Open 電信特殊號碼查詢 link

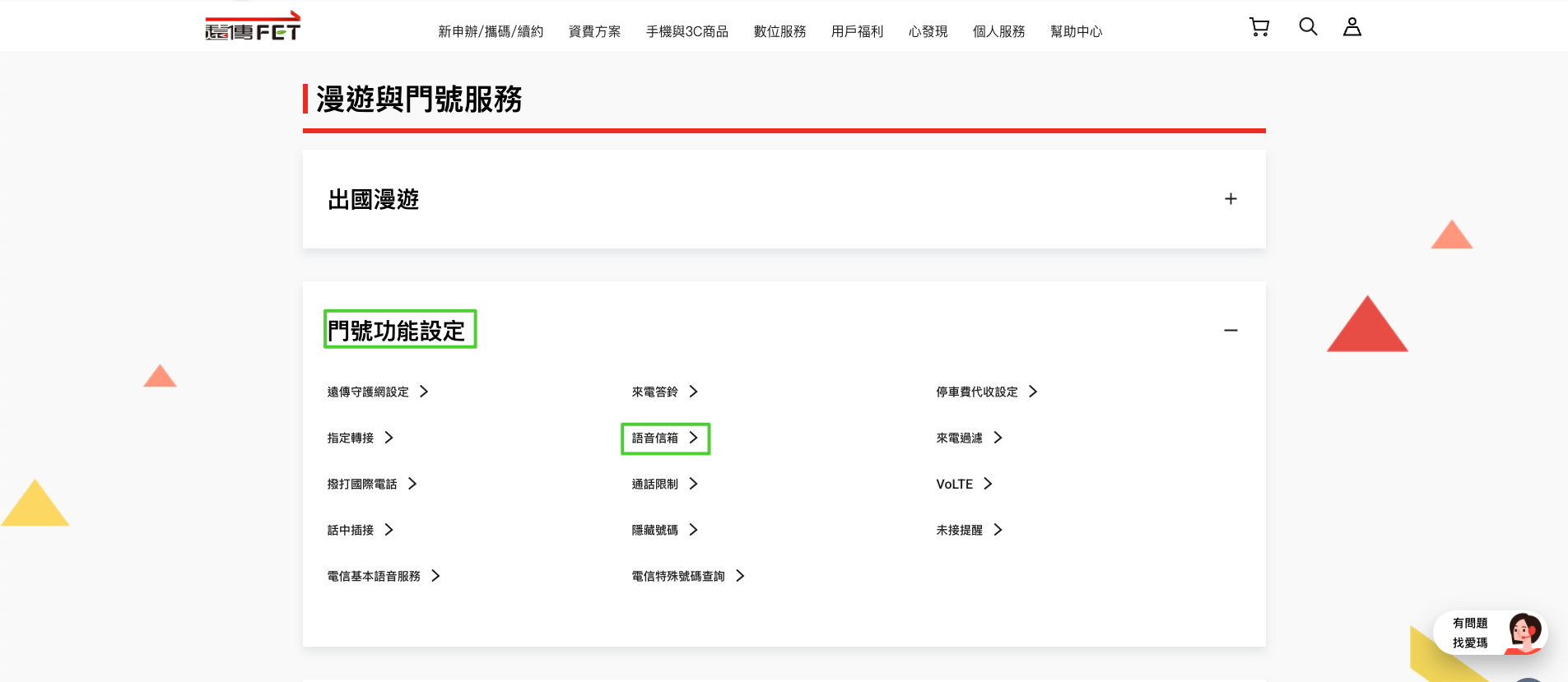point(678,576)
